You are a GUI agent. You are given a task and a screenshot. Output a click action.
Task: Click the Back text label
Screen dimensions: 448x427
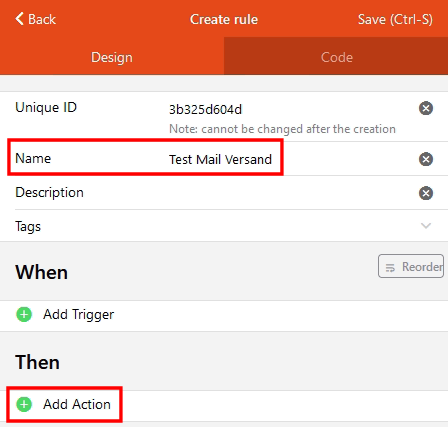(42, 19)
